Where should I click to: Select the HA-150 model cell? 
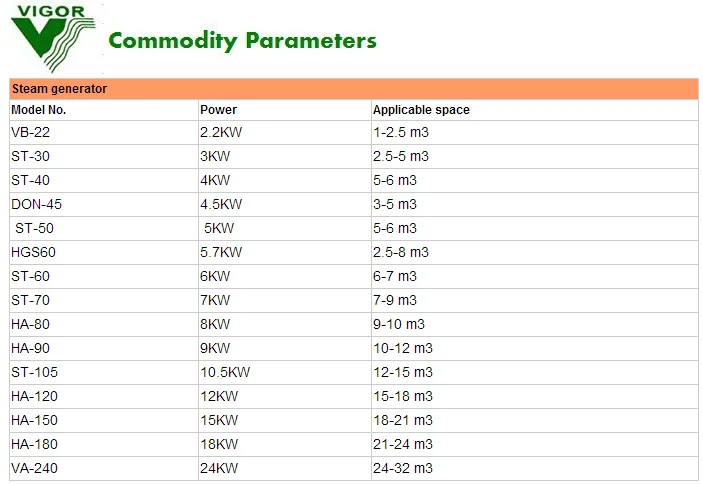[x=104, y=420]
